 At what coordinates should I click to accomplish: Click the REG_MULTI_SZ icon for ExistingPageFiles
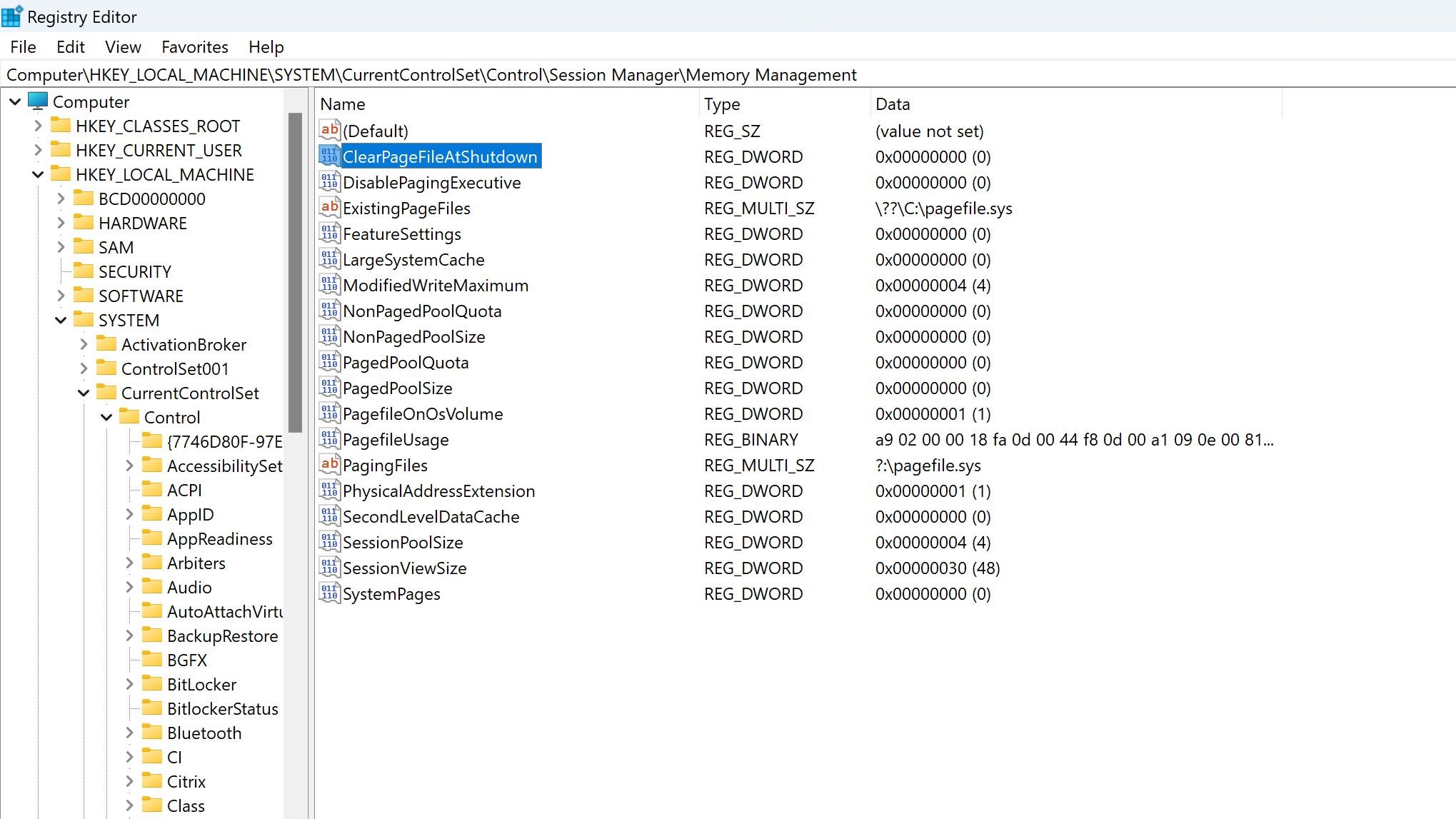point(329,207)
